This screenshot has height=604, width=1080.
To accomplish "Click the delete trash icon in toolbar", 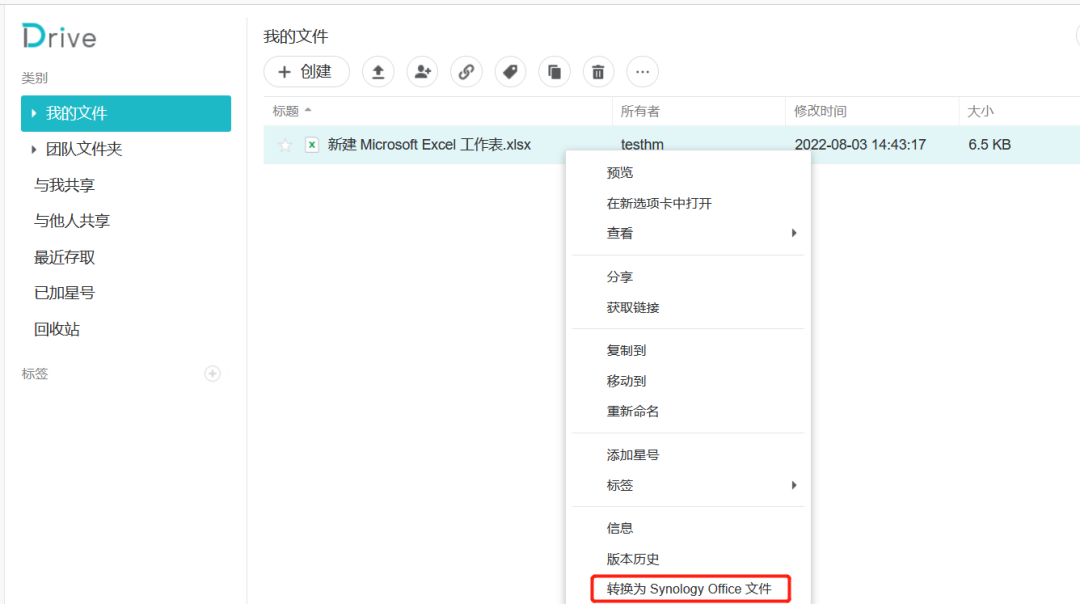I will click(x=598, y=71).
